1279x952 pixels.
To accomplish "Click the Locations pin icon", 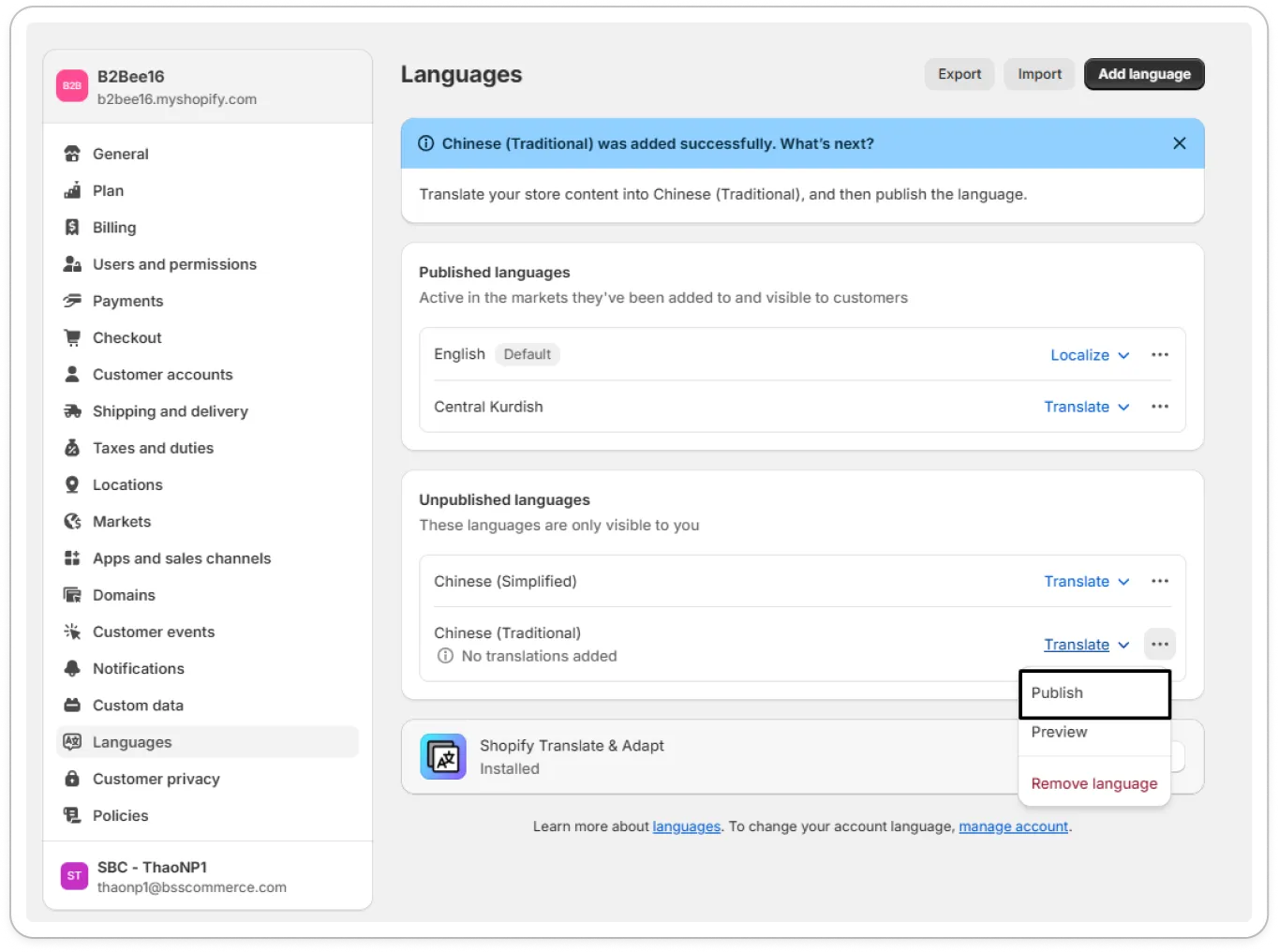I will click(72, 484).
